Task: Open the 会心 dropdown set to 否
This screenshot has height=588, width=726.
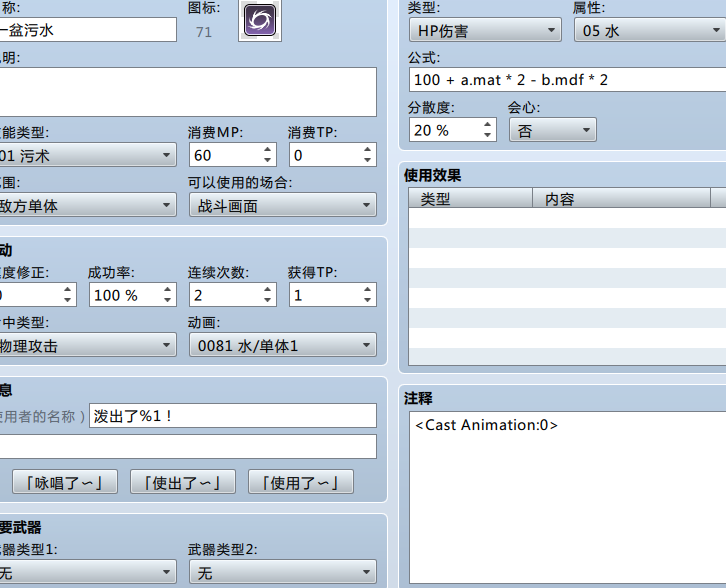Action: coord(553,130)
